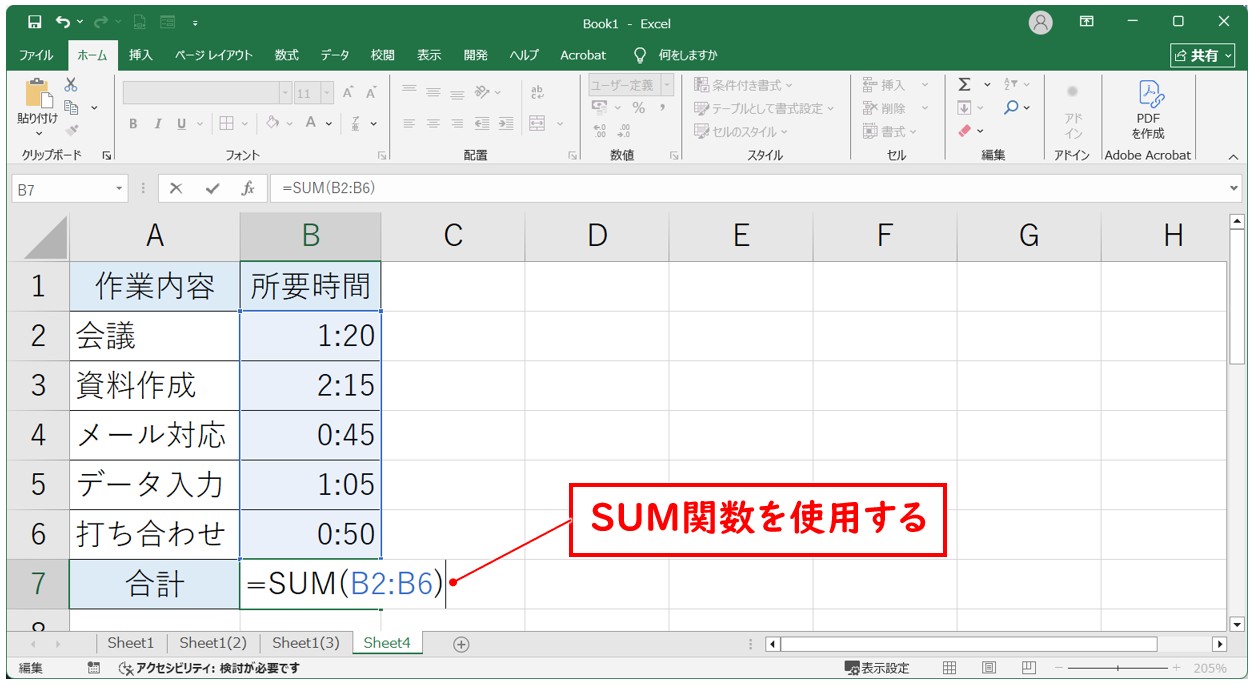
Task: Click the percent style icon
Action: point(639,107)
